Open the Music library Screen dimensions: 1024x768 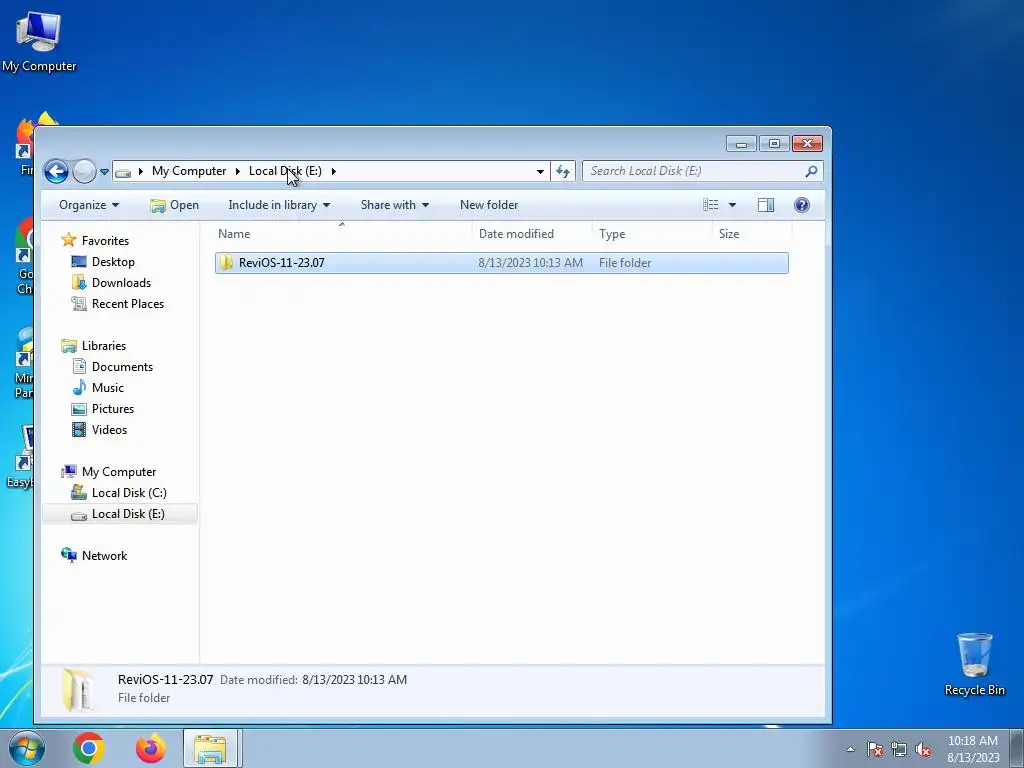click(x=108, y=388)
